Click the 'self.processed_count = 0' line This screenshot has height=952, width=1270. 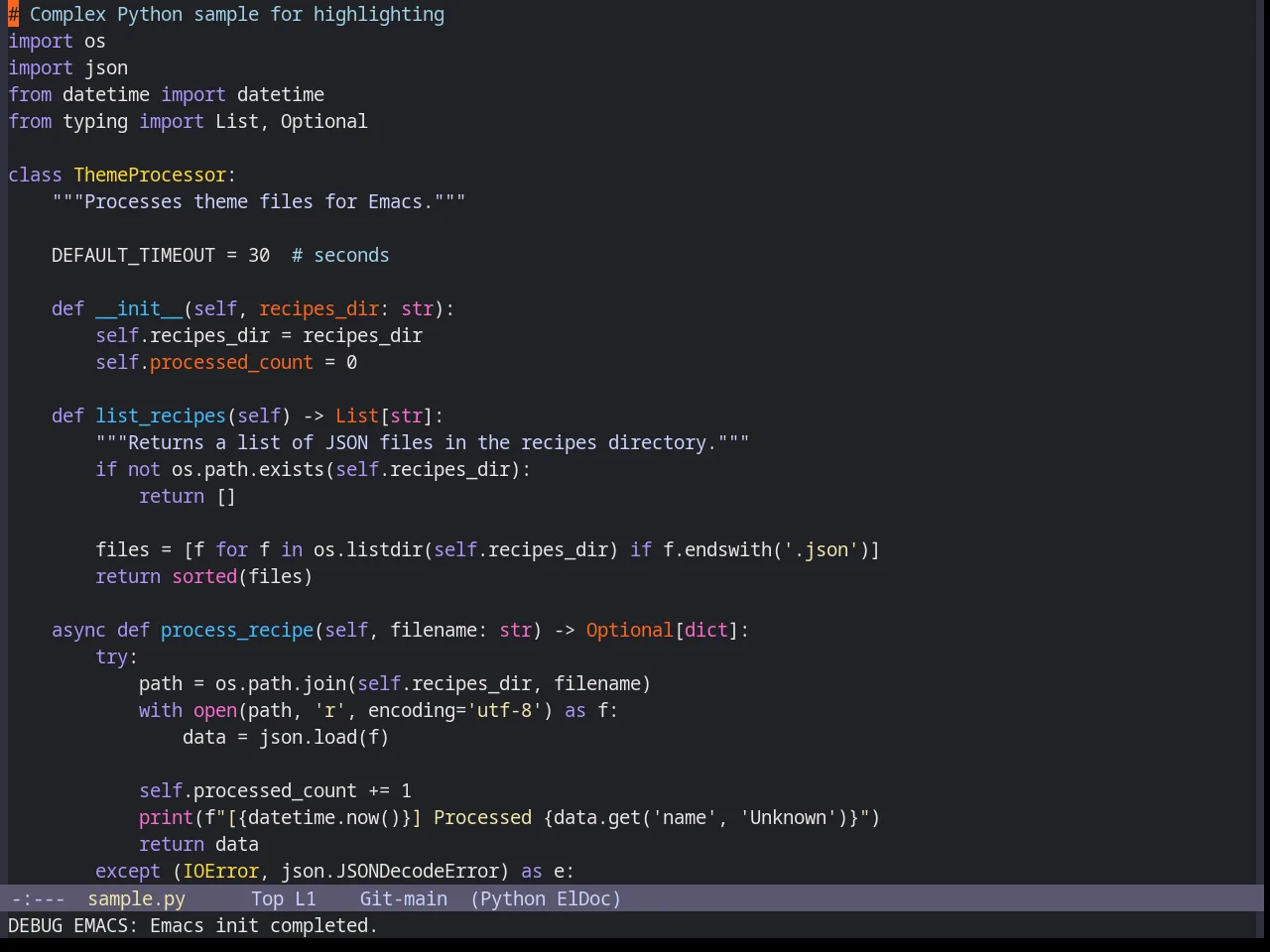tap(226, 362)
